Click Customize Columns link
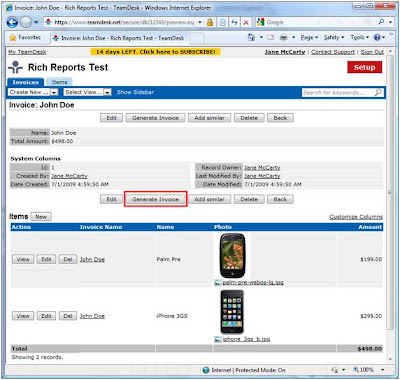The height and width of the screenshot is (380, 400). (356, 217)
